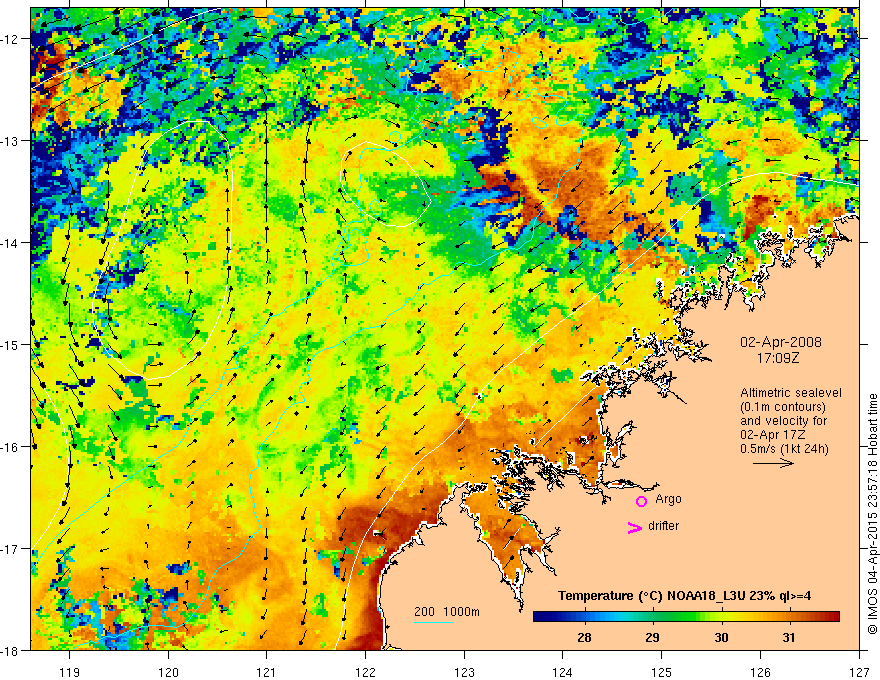Click the '28' colorbar tick value
Image resolution: width=880 pixels, height=680 pixels.
pos(584,637)
